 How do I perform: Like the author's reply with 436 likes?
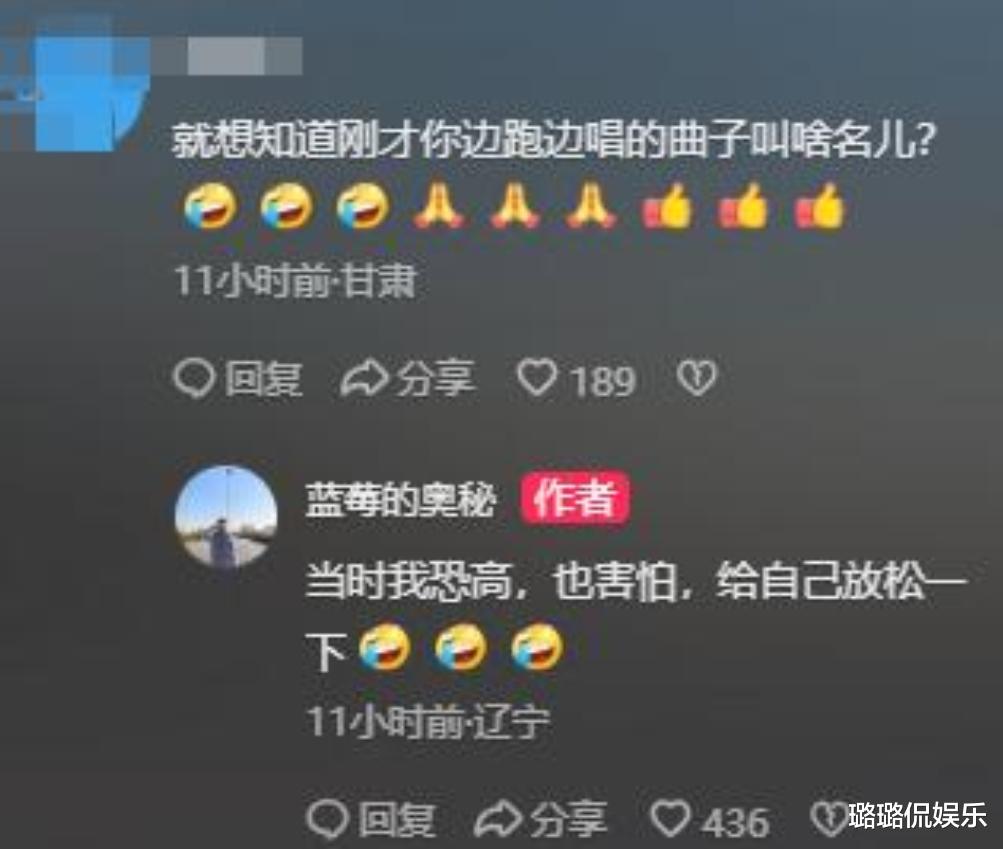tap(670, 819)
